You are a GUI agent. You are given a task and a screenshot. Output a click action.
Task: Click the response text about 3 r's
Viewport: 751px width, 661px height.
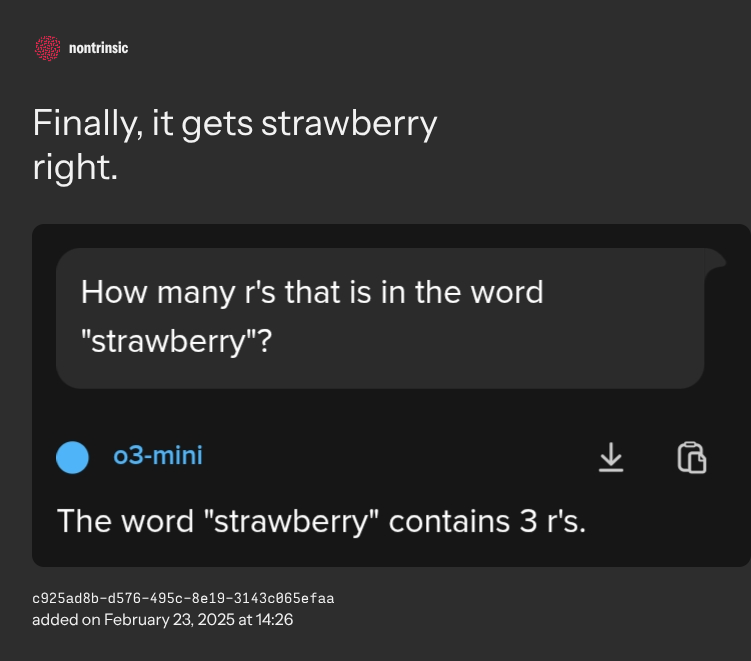pyautogui.click(x=320, y=521)
